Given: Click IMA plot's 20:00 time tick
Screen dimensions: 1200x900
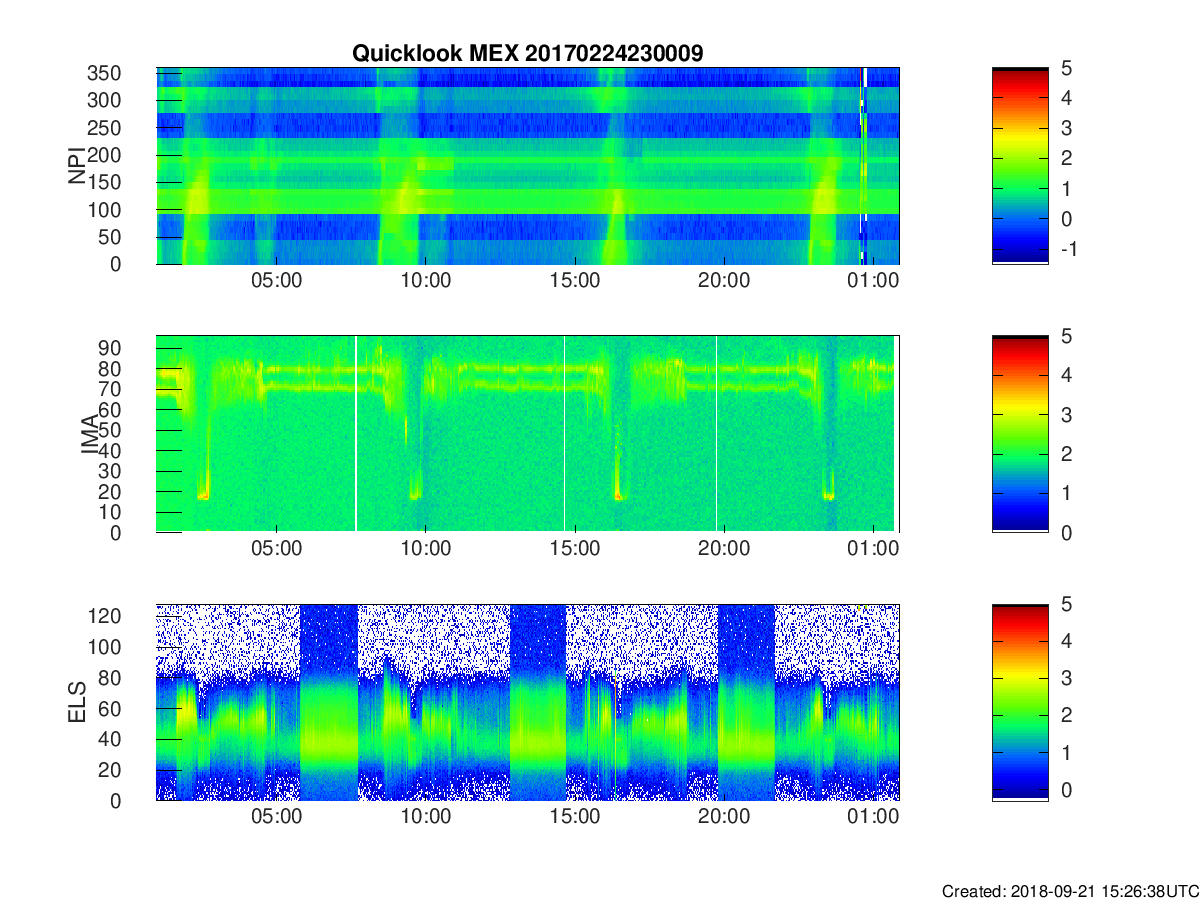Looking at the screenshot, I should (x=724, y=549).
